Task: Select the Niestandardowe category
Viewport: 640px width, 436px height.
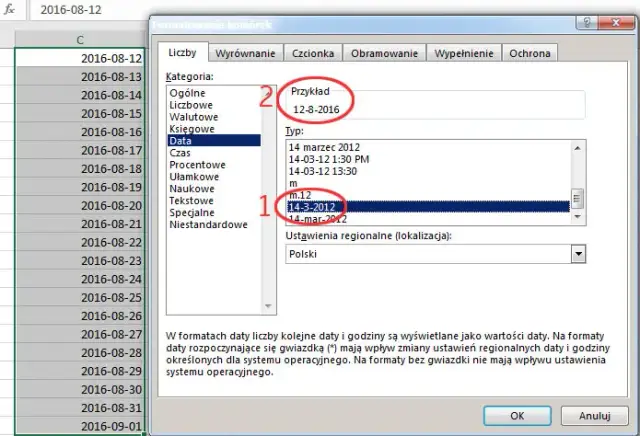Action: (x=208, y=225)
